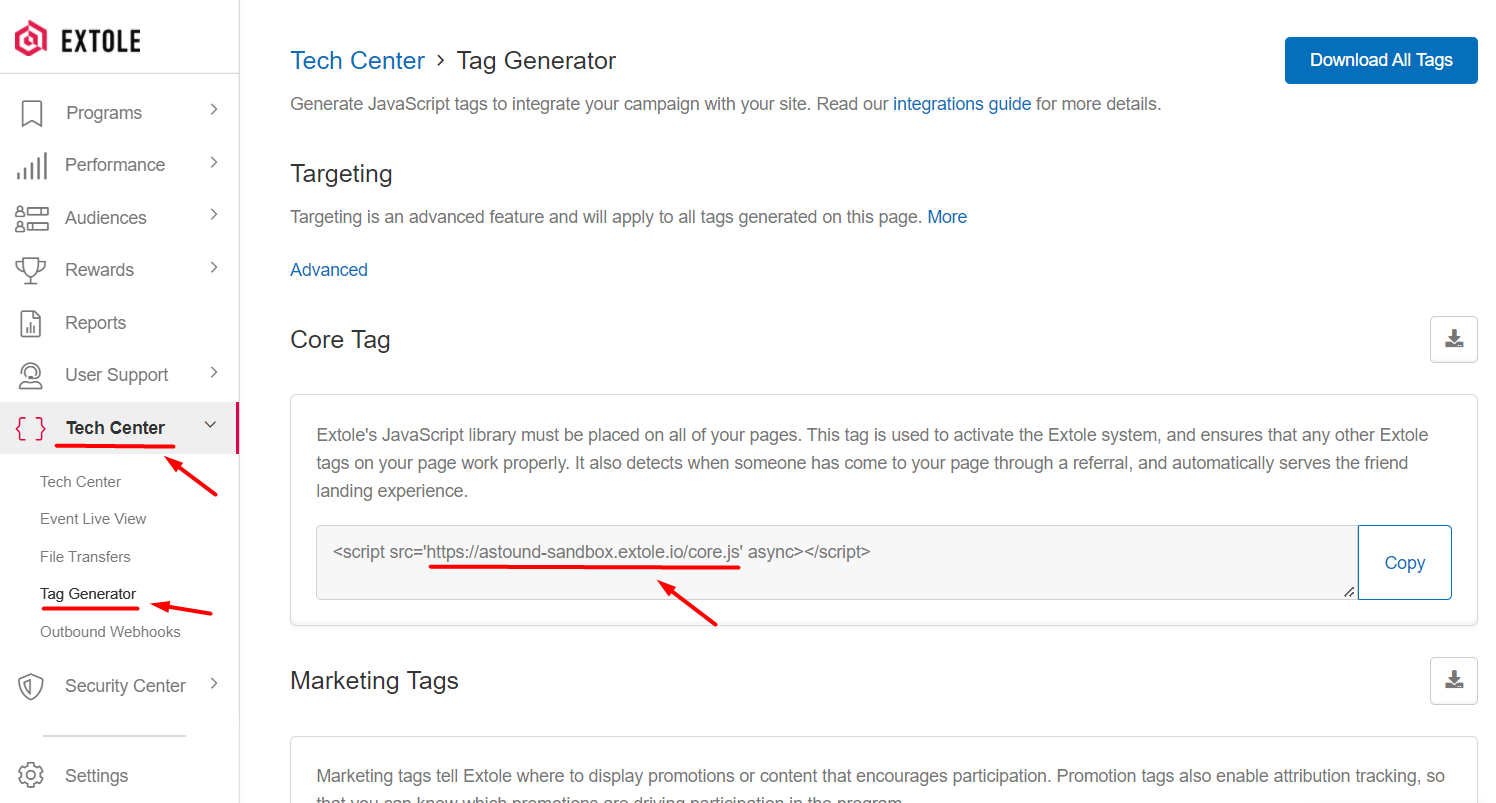The image size is (1496, 803).
Task: Expand the Performance menu chevron
Action: point(213,162)
